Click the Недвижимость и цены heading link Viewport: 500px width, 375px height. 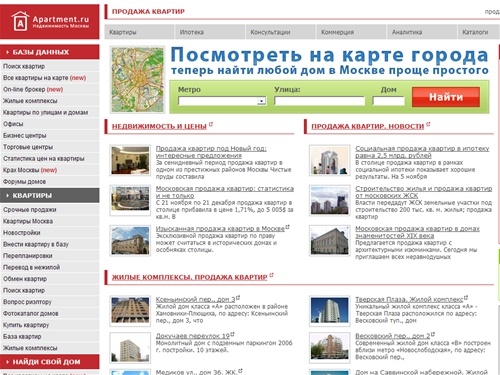pyautogui.click(x=159, y=126)
